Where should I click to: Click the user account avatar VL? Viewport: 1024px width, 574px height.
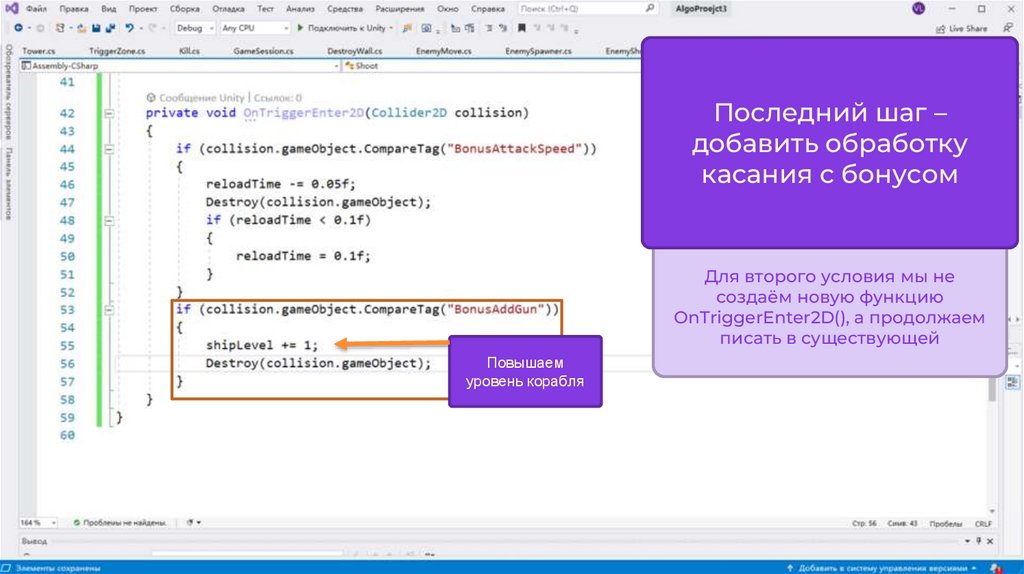(919, 8)
